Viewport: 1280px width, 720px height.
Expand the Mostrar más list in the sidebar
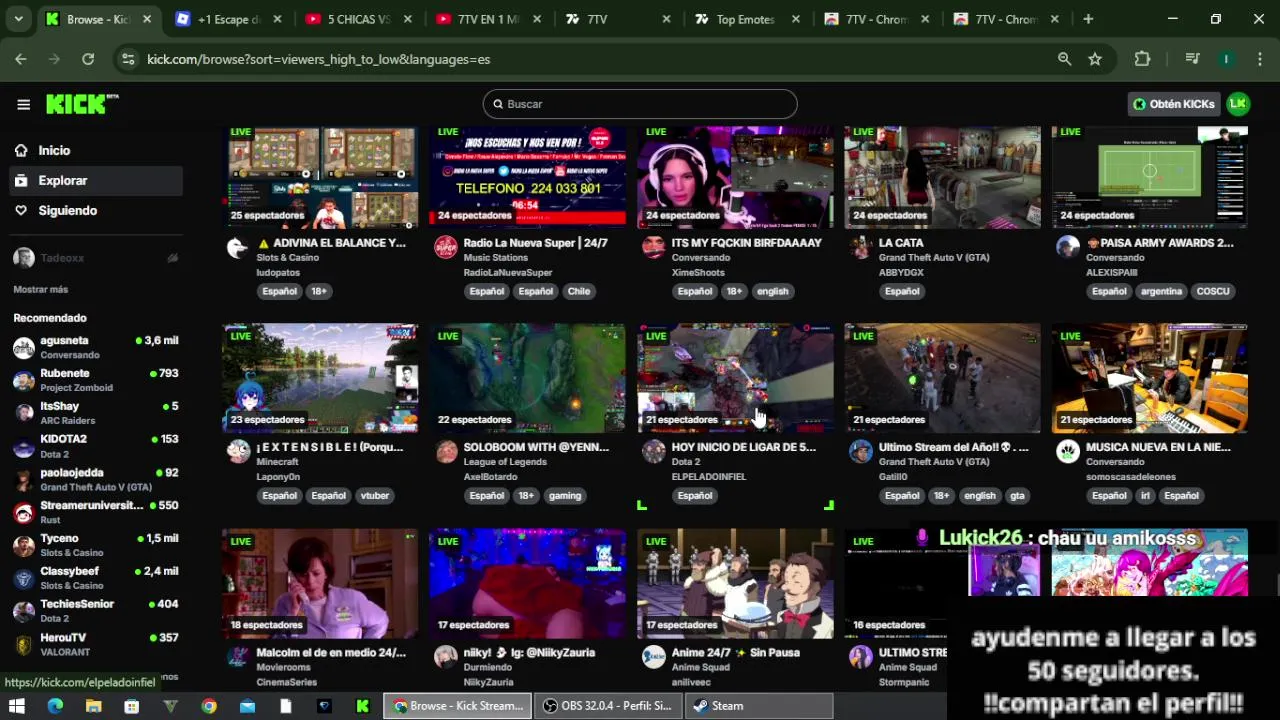(x=41, y=289)
